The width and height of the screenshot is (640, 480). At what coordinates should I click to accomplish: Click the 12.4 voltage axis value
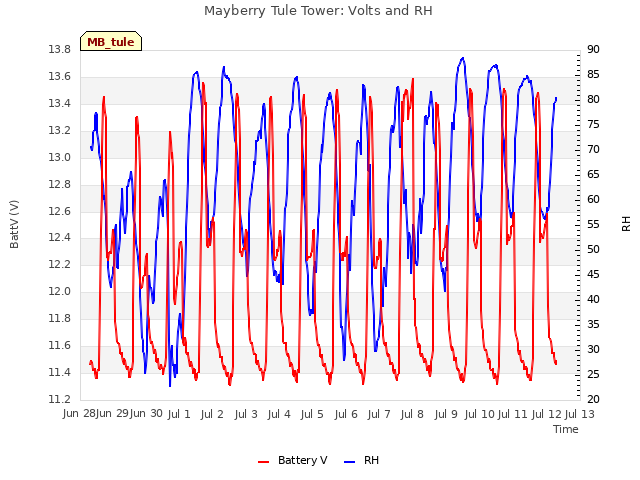[60, 238]
